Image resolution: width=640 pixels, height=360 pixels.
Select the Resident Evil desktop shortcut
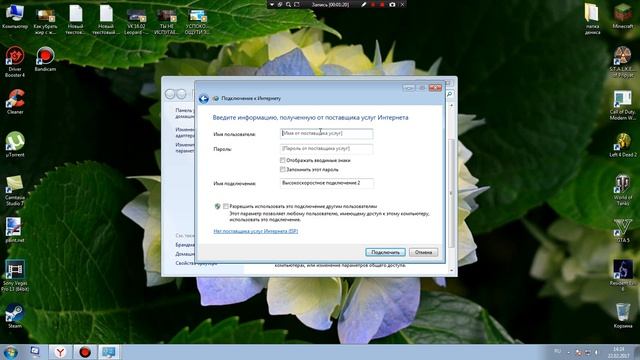[x=623, y=276]
